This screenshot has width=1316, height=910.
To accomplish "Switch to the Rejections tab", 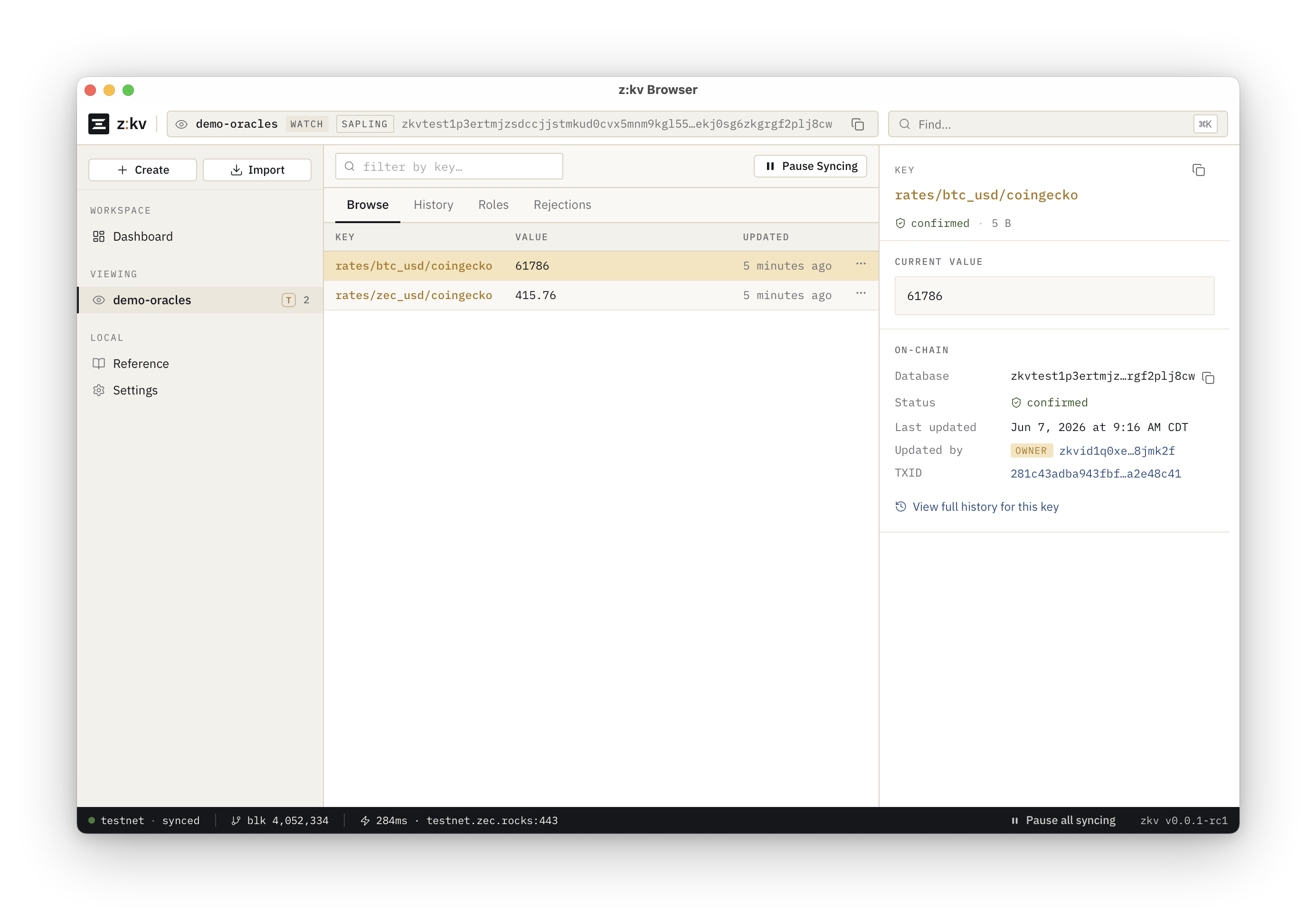I will point(562,205).
